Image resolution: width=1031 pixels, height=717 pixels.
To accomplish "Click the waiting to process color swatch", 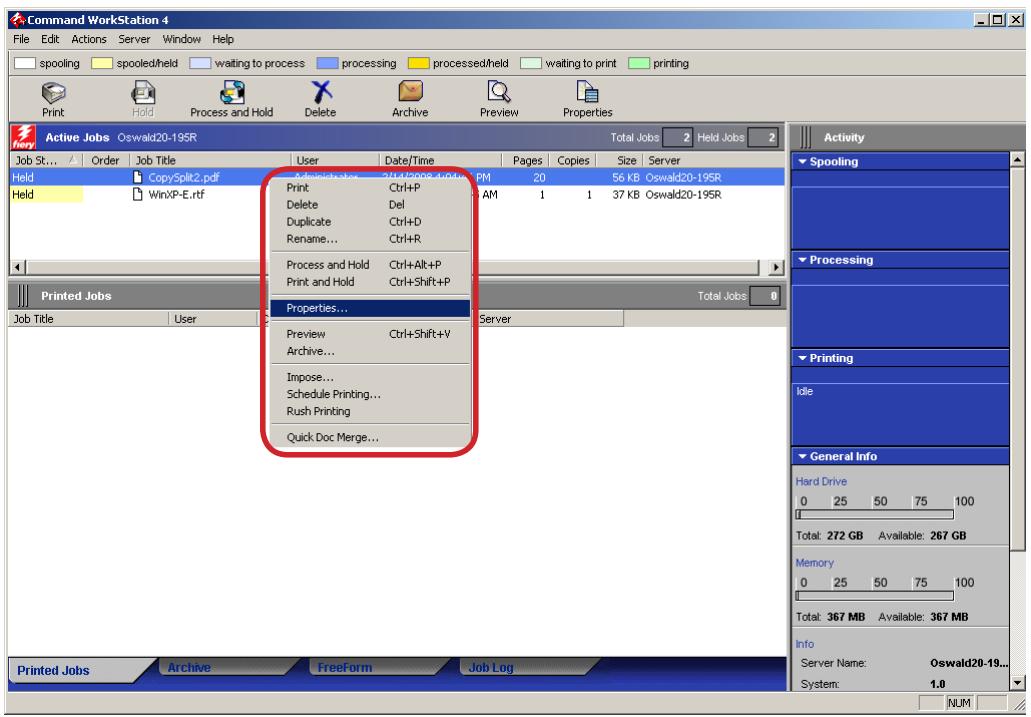I will 200,63.
